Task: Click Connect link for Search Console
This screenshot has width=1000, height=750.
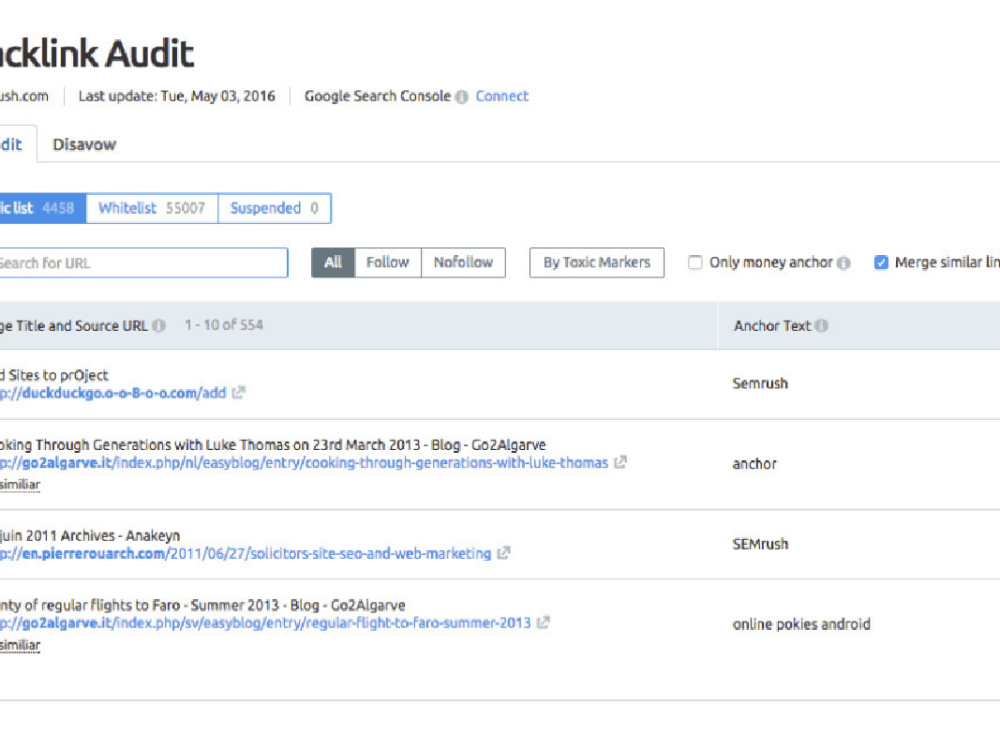Action: click(x=502, y=96)
